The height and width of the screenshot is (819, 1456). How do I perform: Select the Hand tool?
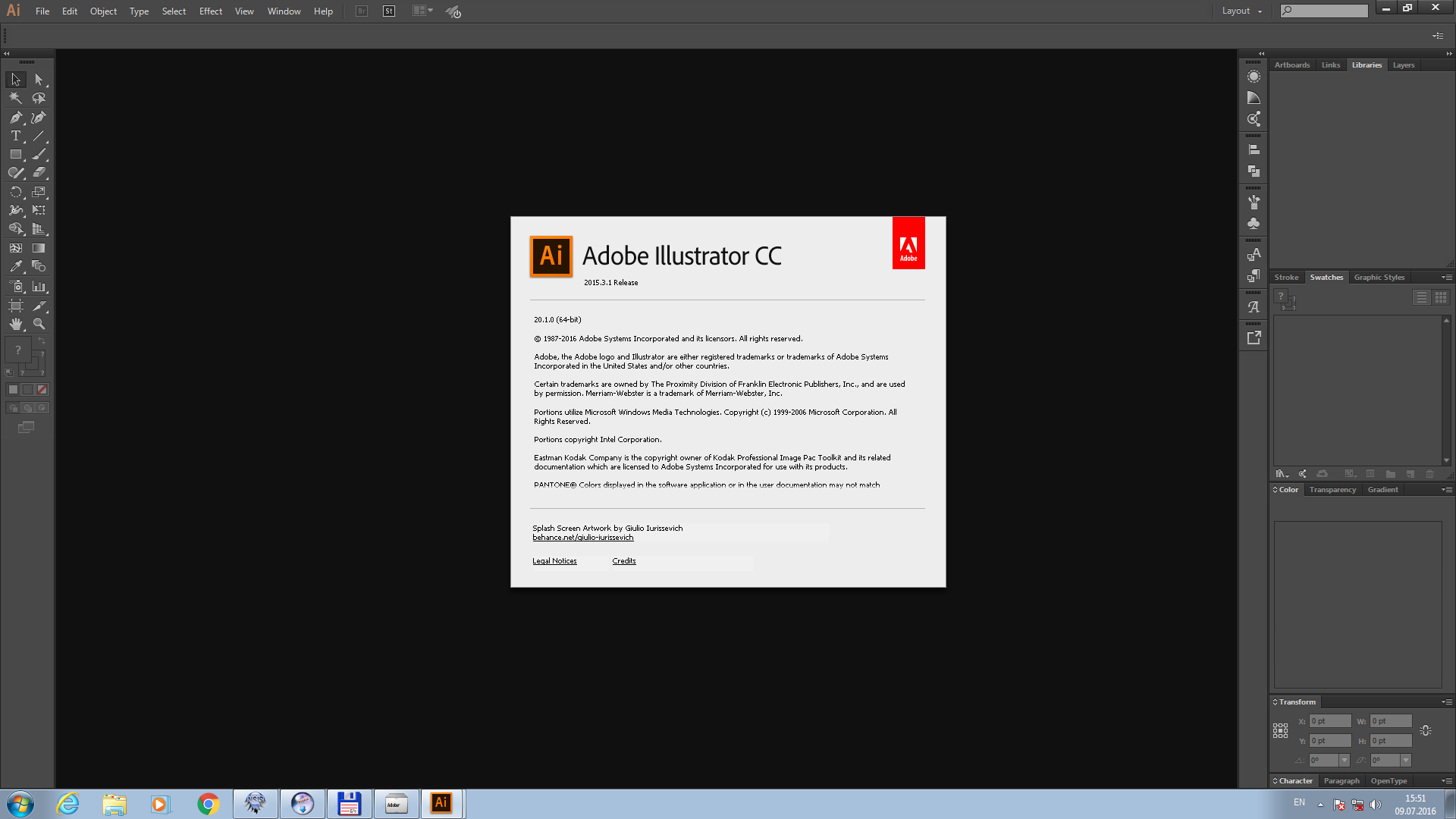point(16,324)
